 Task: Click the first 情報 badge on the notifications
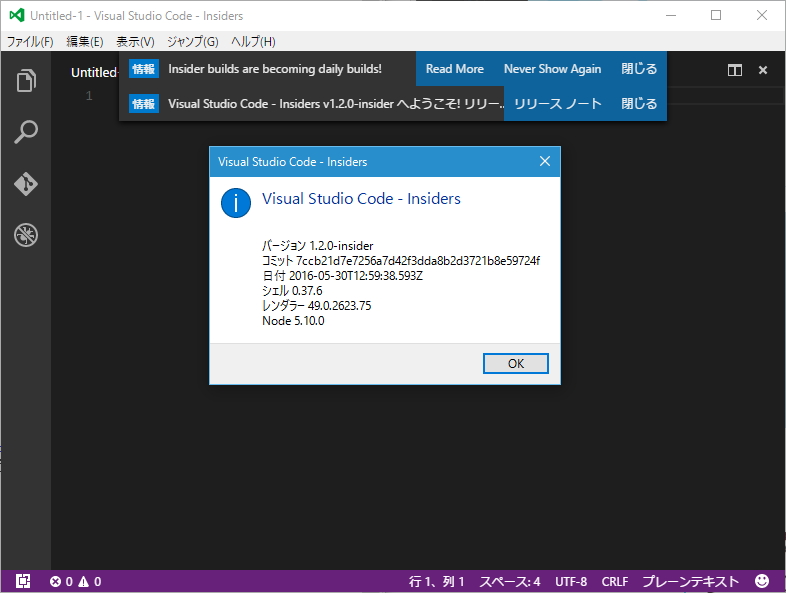144,69
